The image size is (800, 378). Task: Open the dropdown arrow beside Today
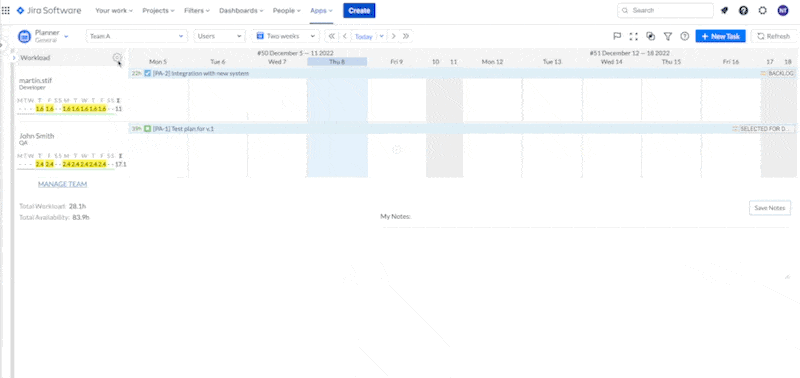[x=382, y=36]
